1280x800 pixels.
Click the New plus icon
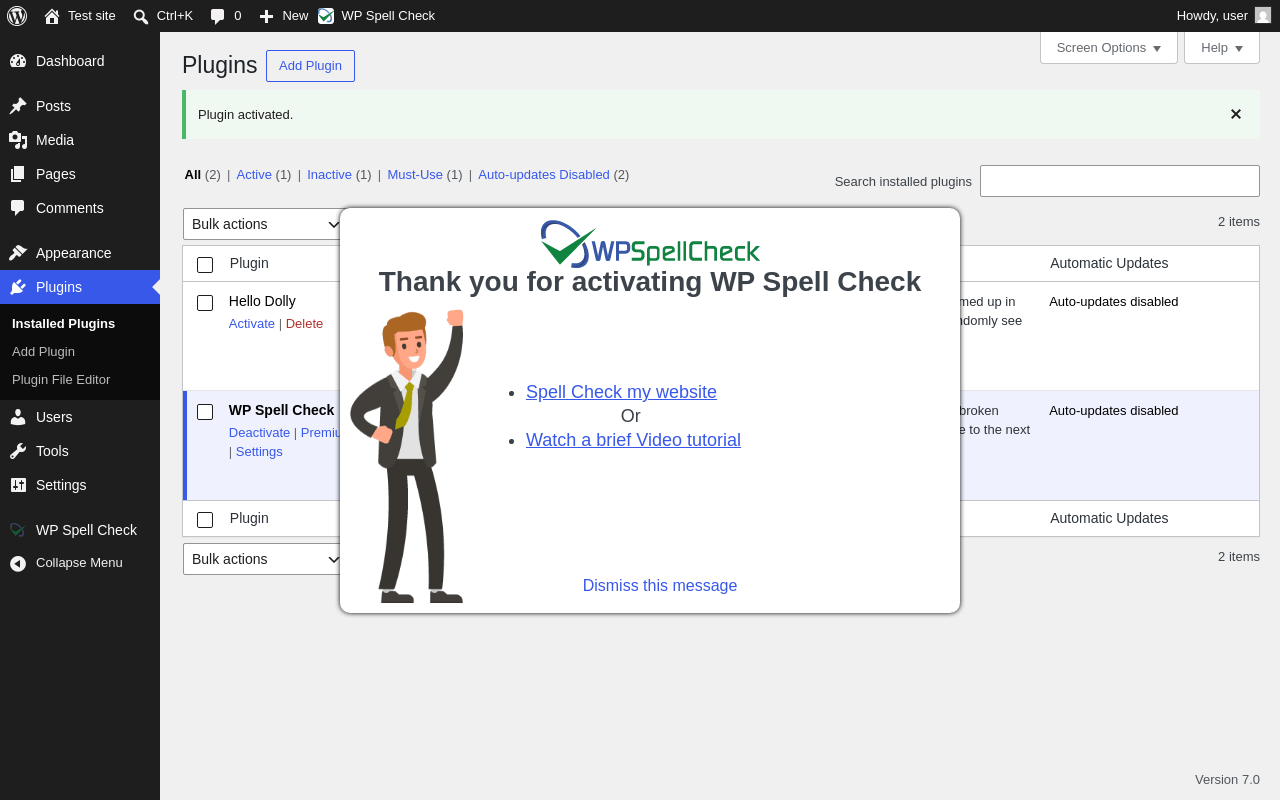(266, 16)
